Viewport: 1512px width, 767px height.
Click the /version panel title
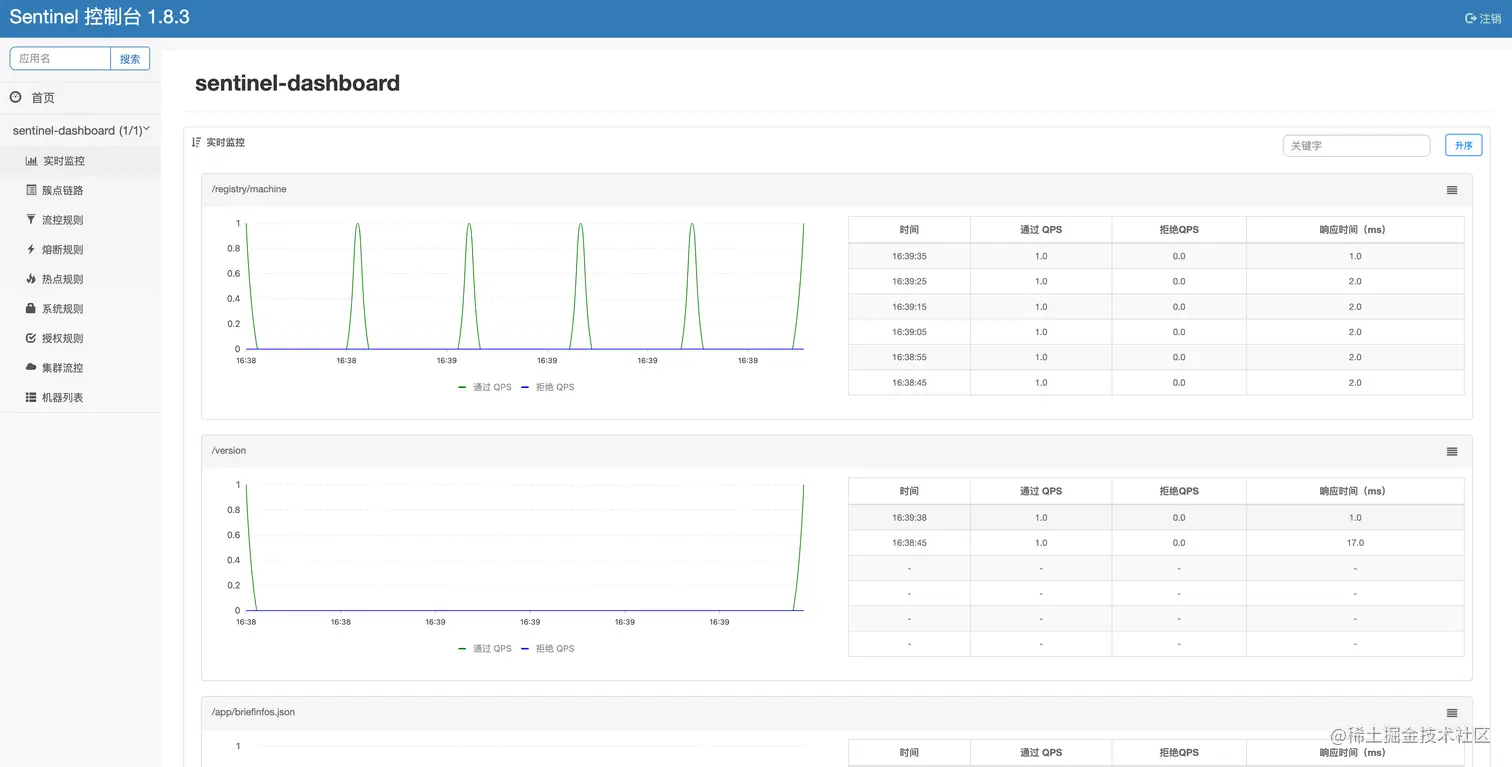pyautogui.click(x=229, y=451)
